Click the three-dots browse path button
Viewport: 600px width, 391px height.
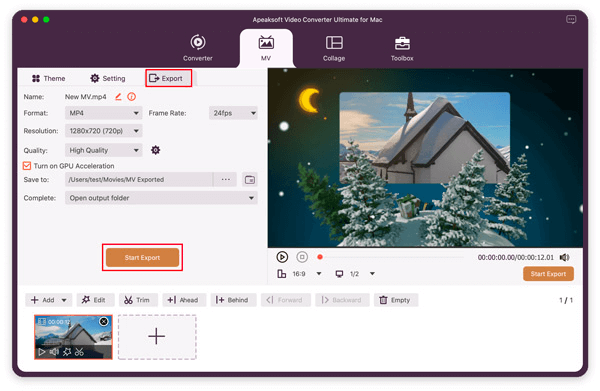225,179
